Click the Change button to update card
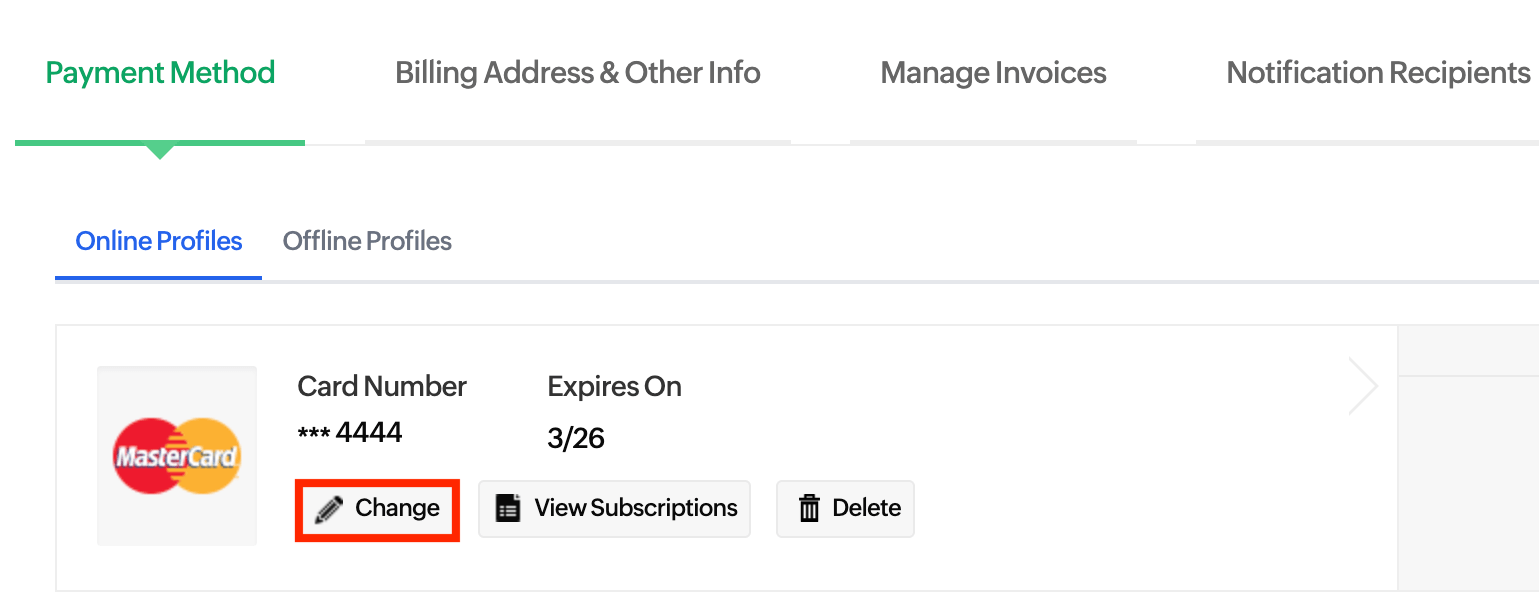The width and height of the screenshot is (1539, 595). pyautogui.click(x=377, y=508)
